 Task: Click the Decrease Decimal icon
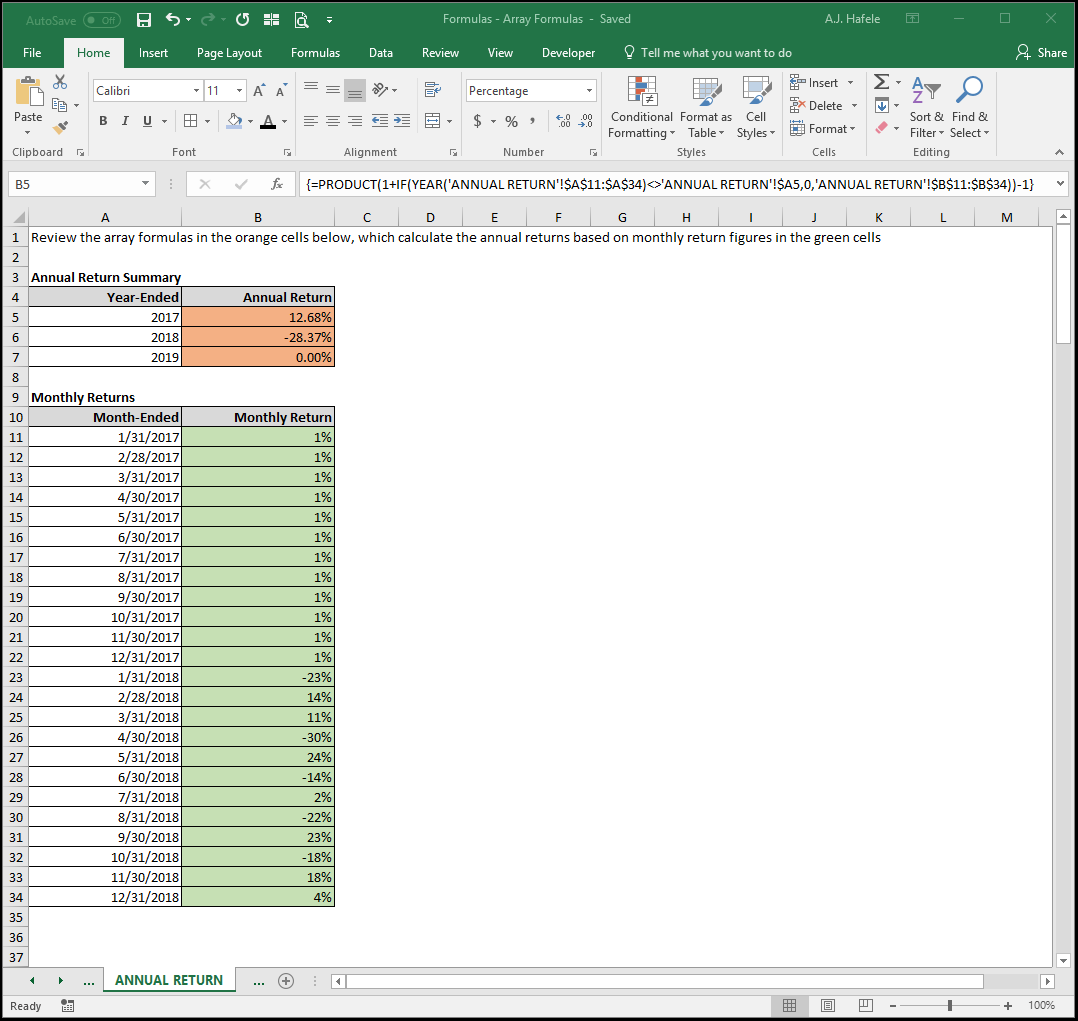(586, 121)
